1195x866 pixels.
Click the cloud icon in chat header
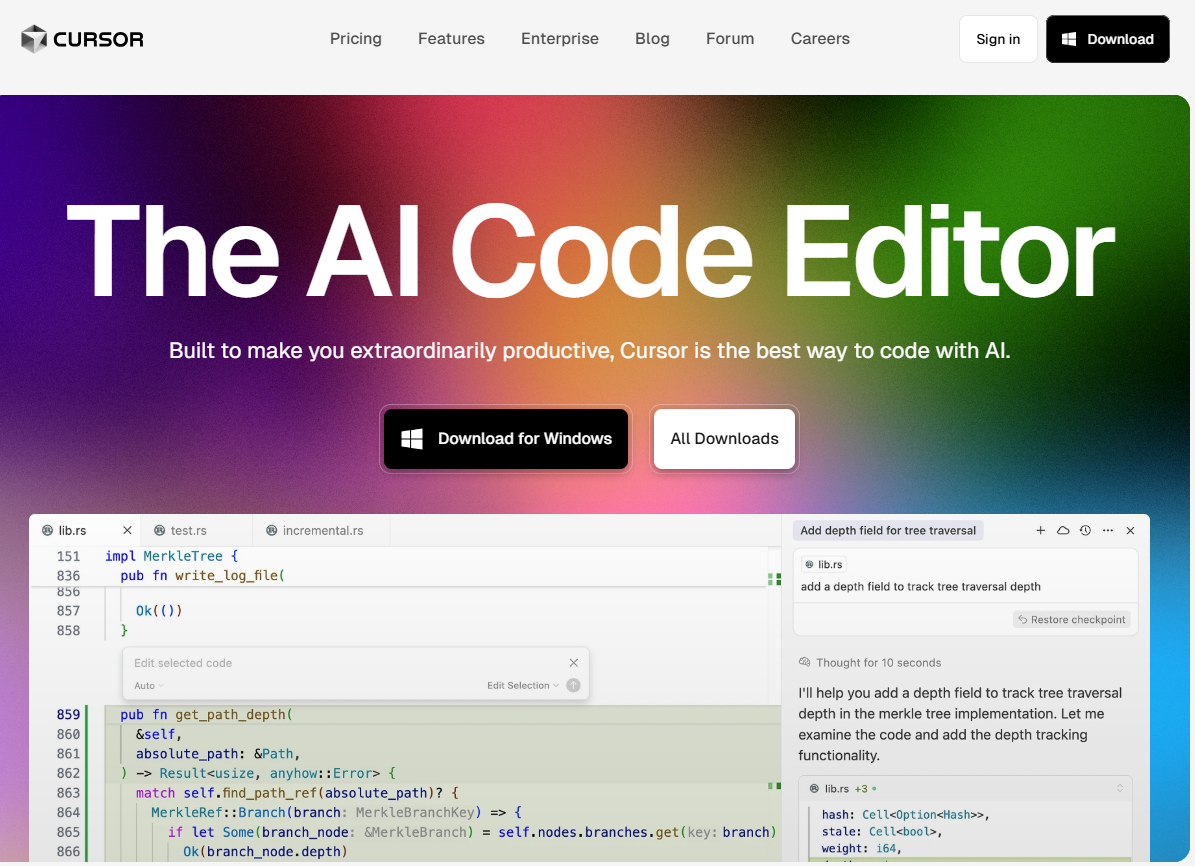[1063, 531]
